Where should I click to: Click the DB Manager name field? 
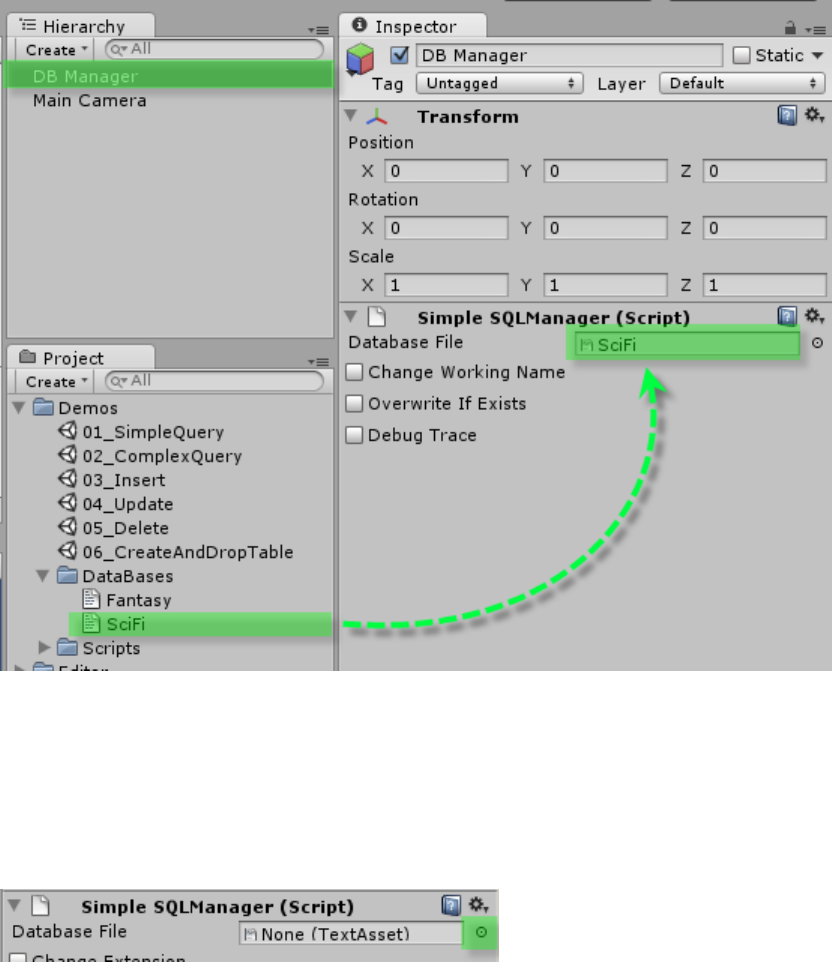click(569, 55)
